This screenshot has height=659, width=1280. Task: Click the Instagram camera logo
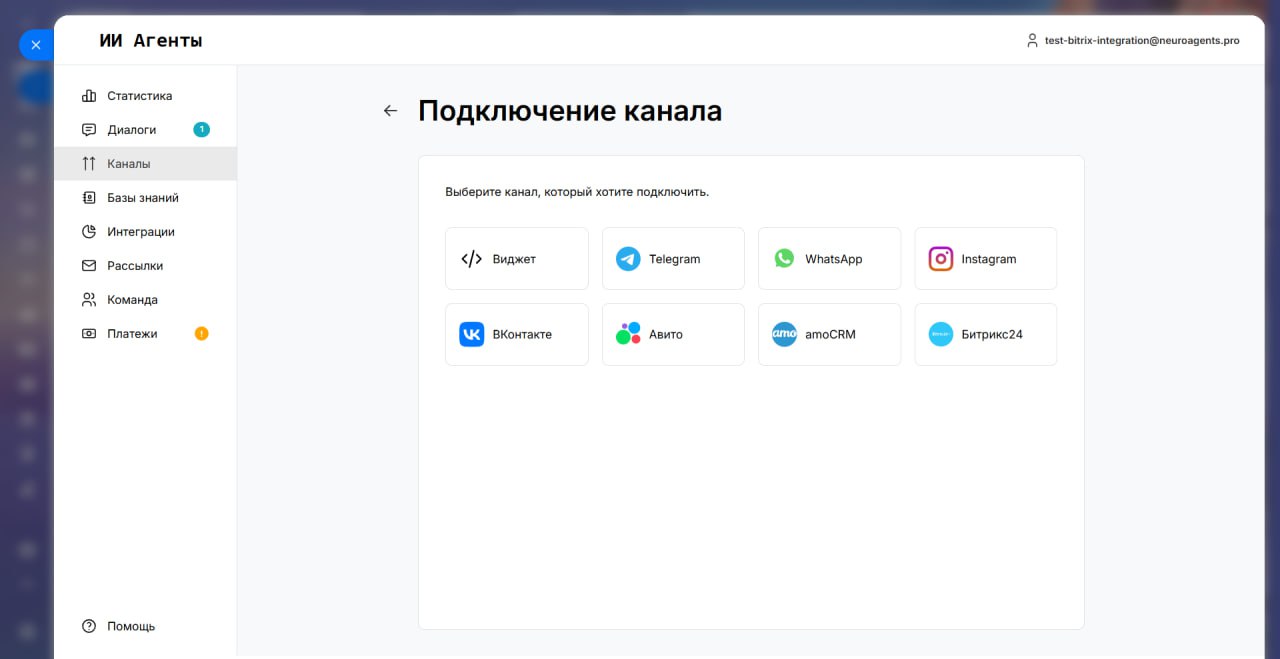point(941,259)
